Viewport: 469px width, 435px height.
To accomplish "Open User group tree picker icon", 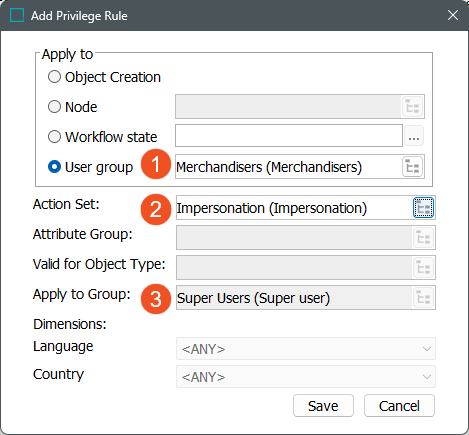I will click(413, 167).
